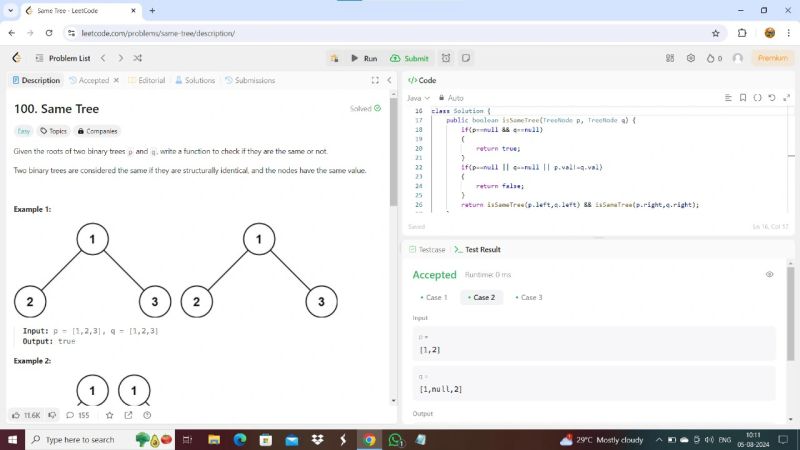Select Case 2 result
The width and height of the screenshot is (800, 450).
(481, 297)
